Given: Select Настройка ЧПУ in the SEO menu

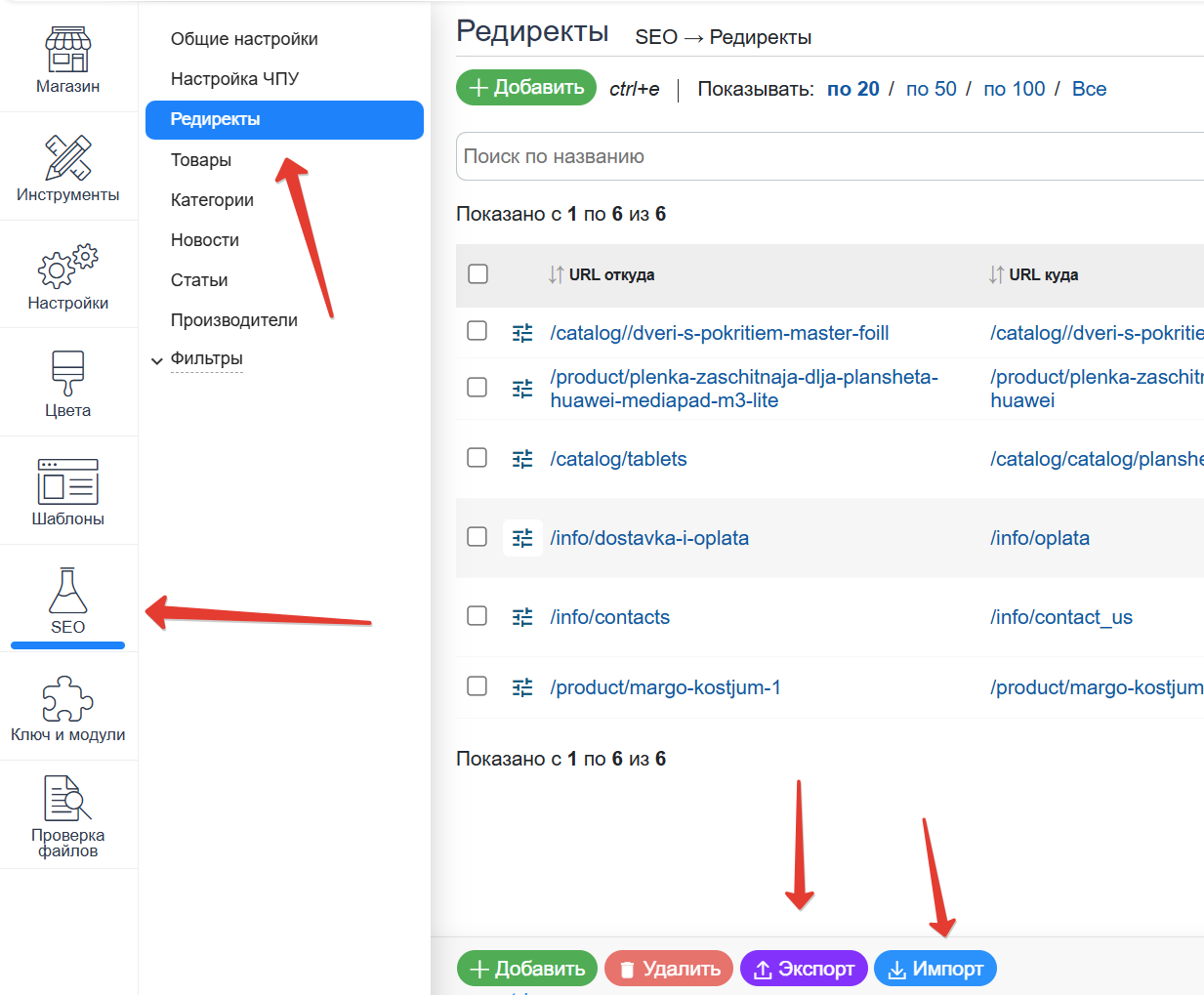Looking at the screenshot, I should [234, 79].
